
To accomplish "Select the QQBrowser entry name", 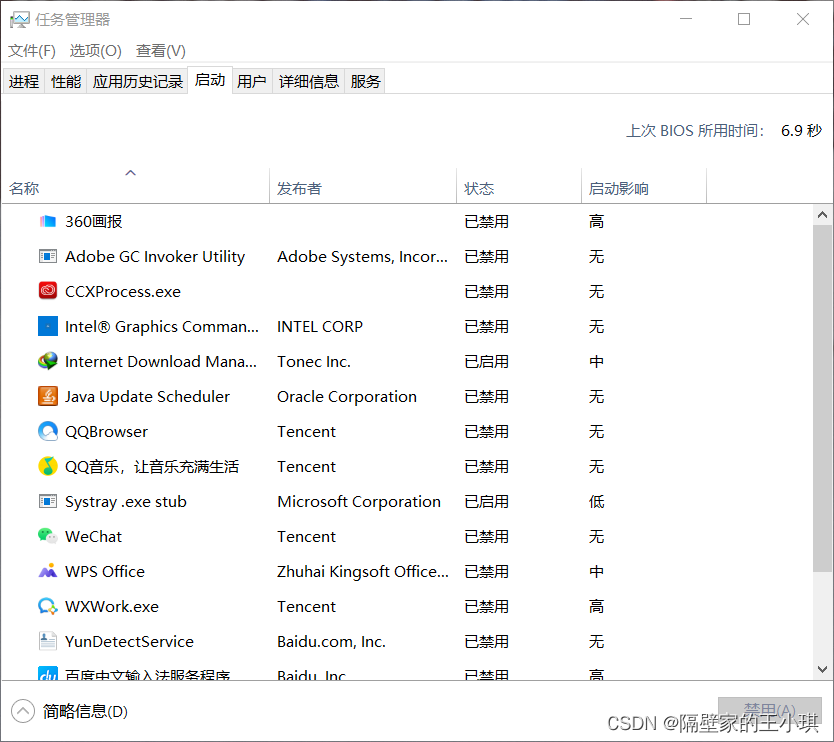I will (x=106, y=431).
